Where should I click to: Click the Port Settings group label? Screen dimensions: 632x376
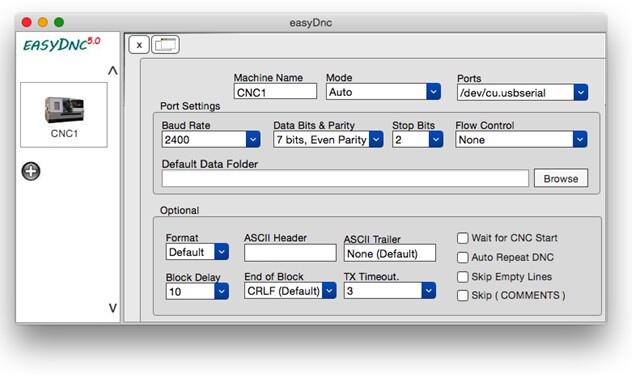coord(190,106)
